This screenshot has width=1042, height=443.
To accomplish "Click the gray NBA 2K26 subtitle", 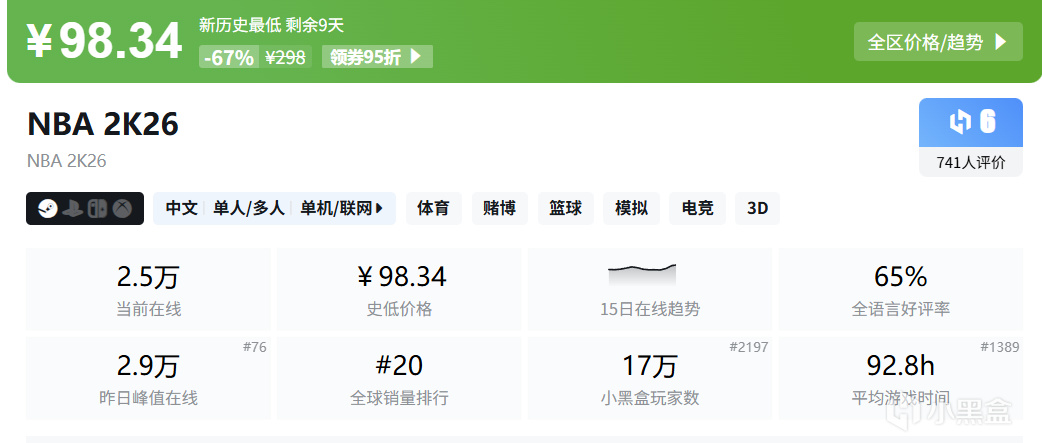I will (66, 161).
